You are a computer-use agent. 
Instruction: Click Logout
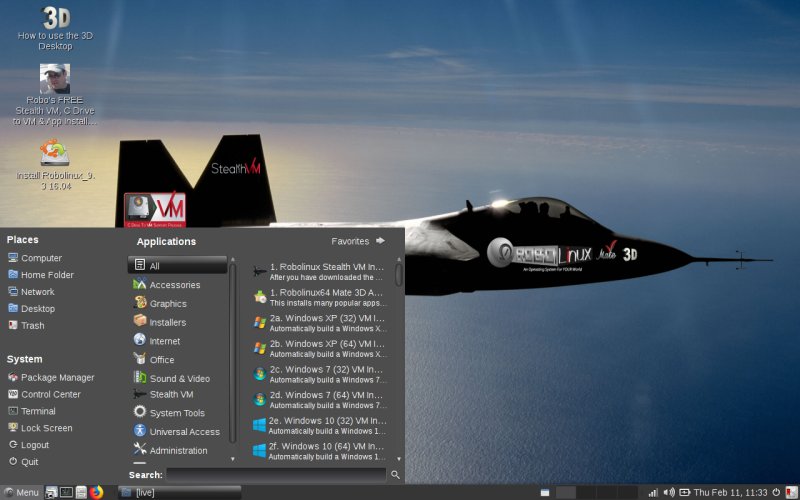pyautogui.click(x=29, y=444)
